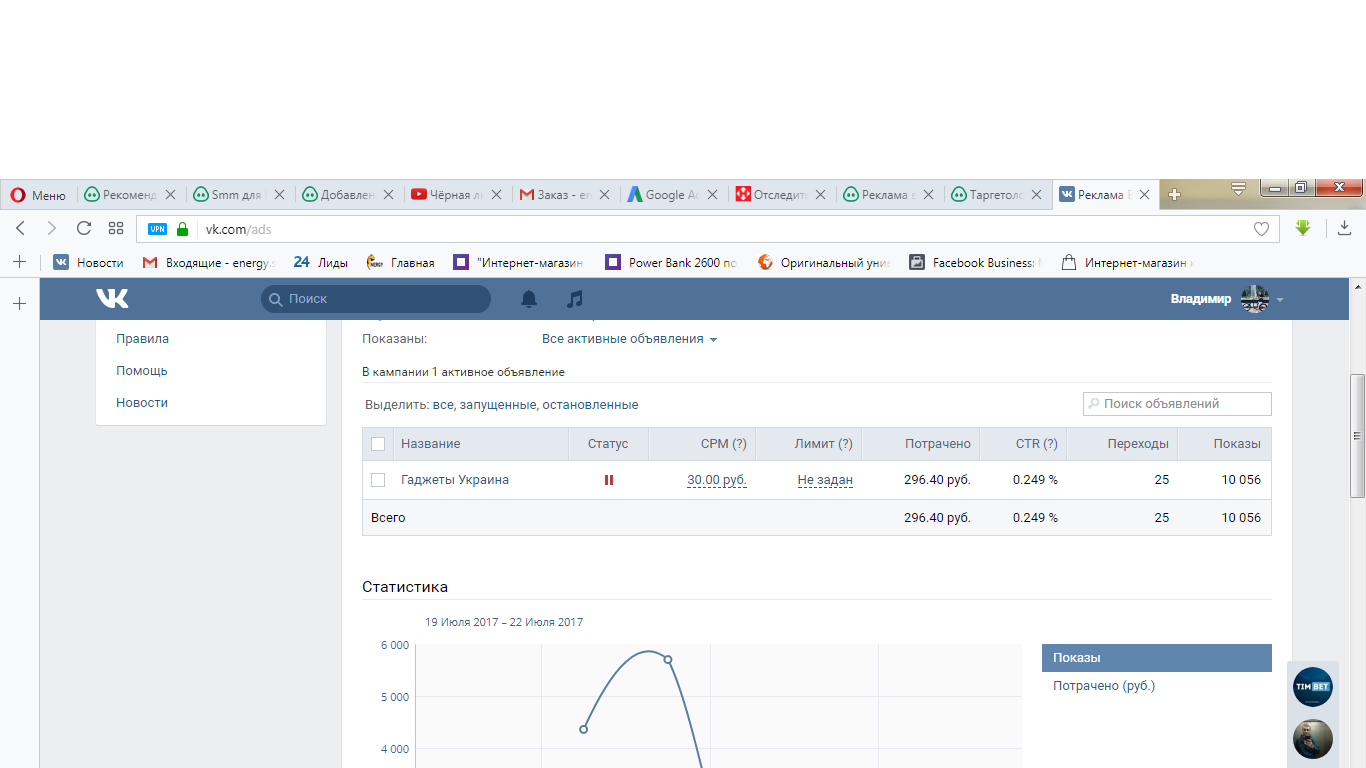Open a new tab with the plus button
This screenshot has width=1366, height=768.
(1175, 195)
